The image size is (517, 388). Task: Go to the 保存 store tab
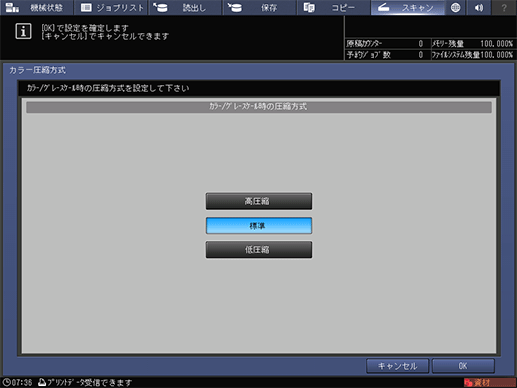click(x=259, y=7)
